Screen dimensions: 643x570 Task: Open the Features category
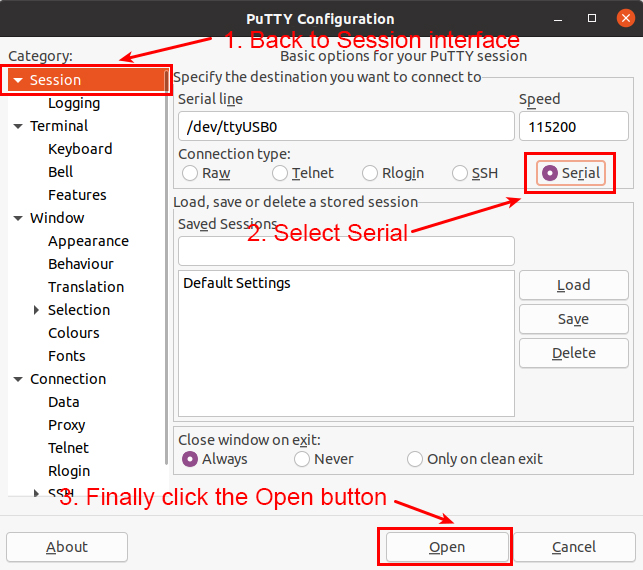coord(77,195)
